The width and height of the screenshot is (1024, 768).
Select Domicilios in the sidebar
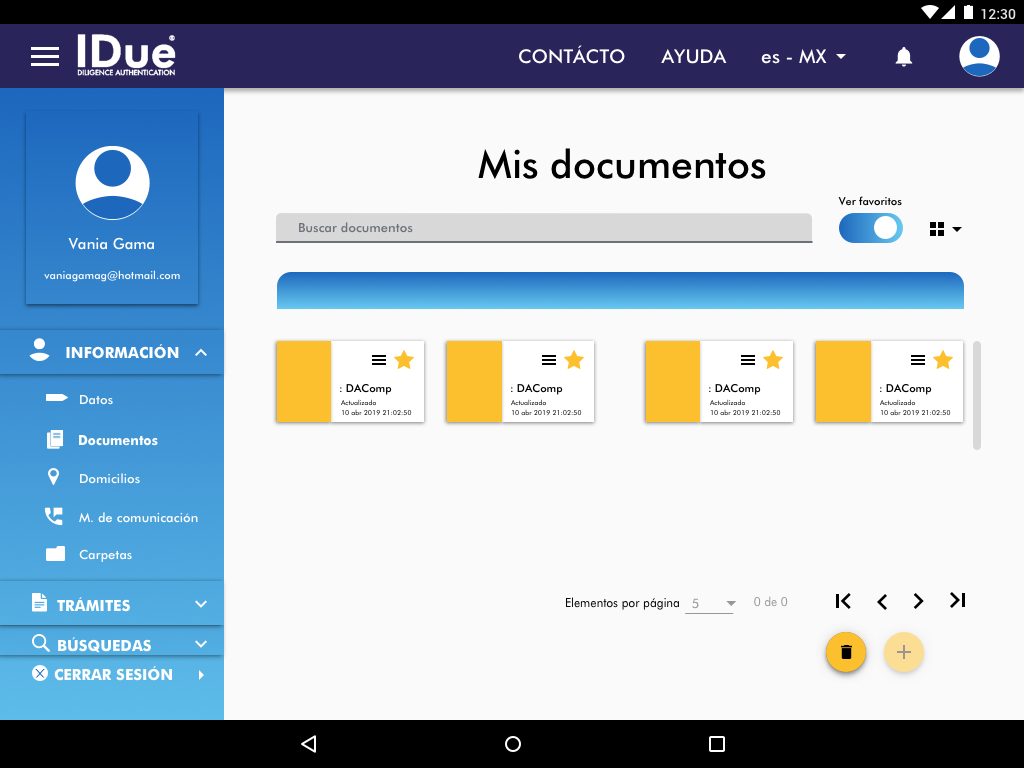(109, 479)
